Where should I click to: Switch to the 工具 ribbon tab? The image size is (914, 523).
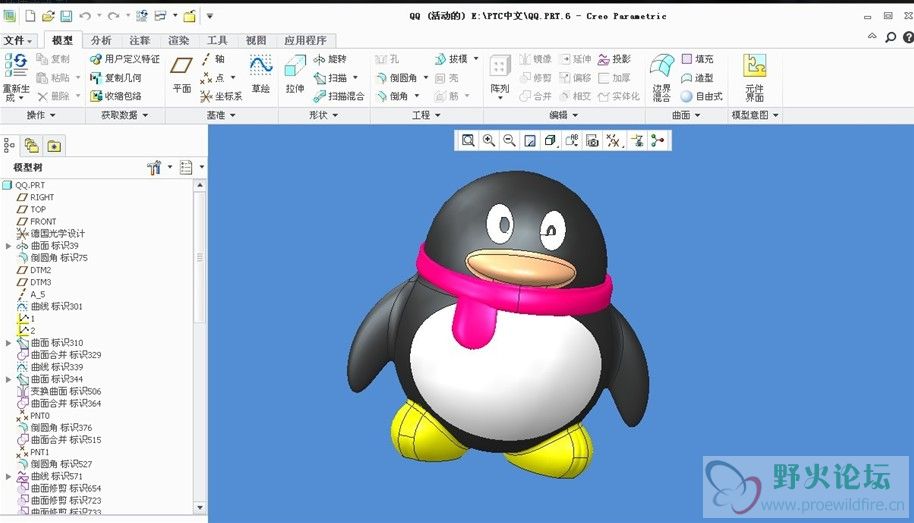click(217, 40)
